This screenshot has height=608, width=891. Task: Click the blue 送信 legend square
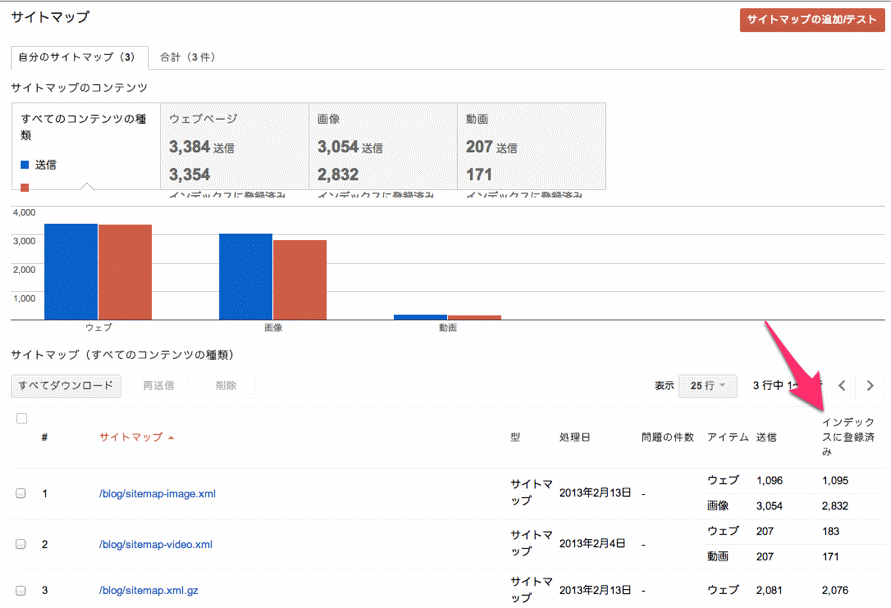point(25,164)
